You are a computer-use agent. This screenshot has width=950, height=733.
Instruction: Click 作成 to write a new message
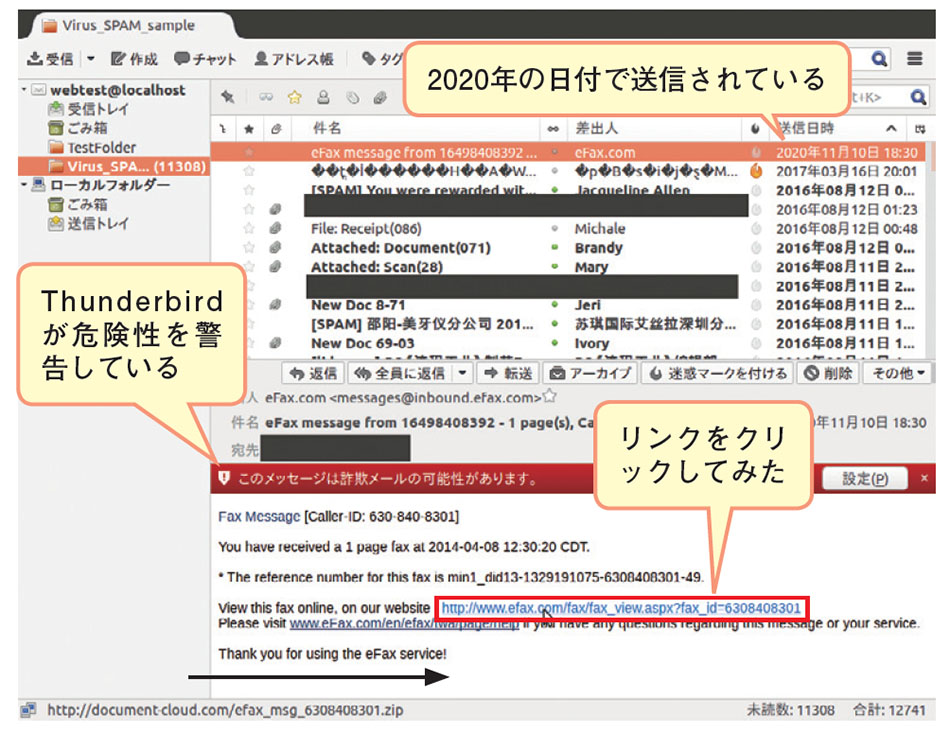[x=135, y=59]
